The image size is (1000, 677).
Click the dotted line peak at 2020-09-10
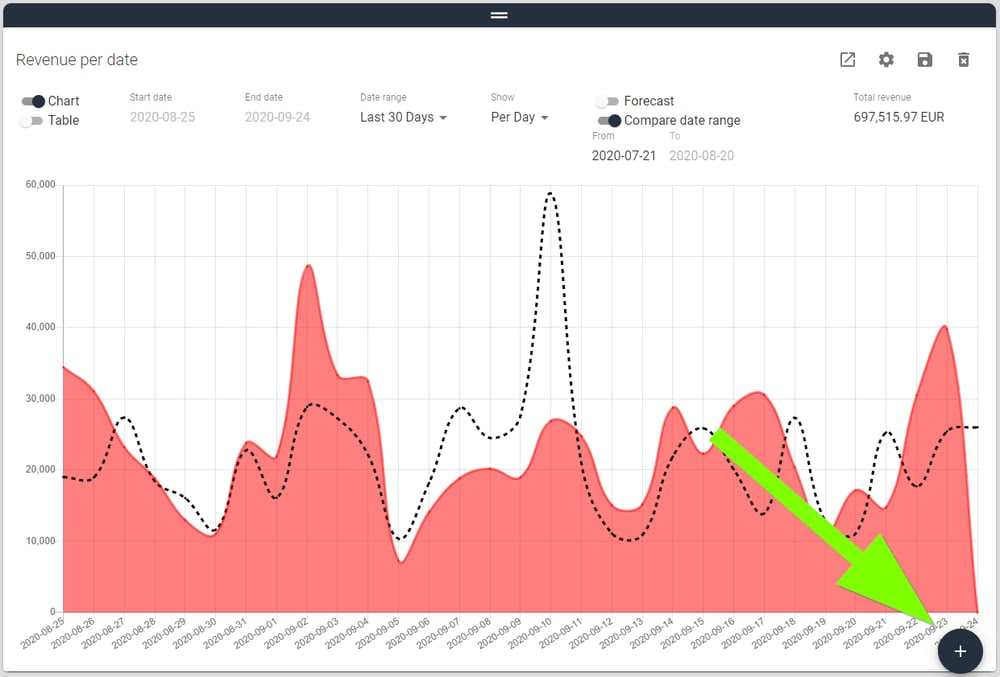point(550,193)
